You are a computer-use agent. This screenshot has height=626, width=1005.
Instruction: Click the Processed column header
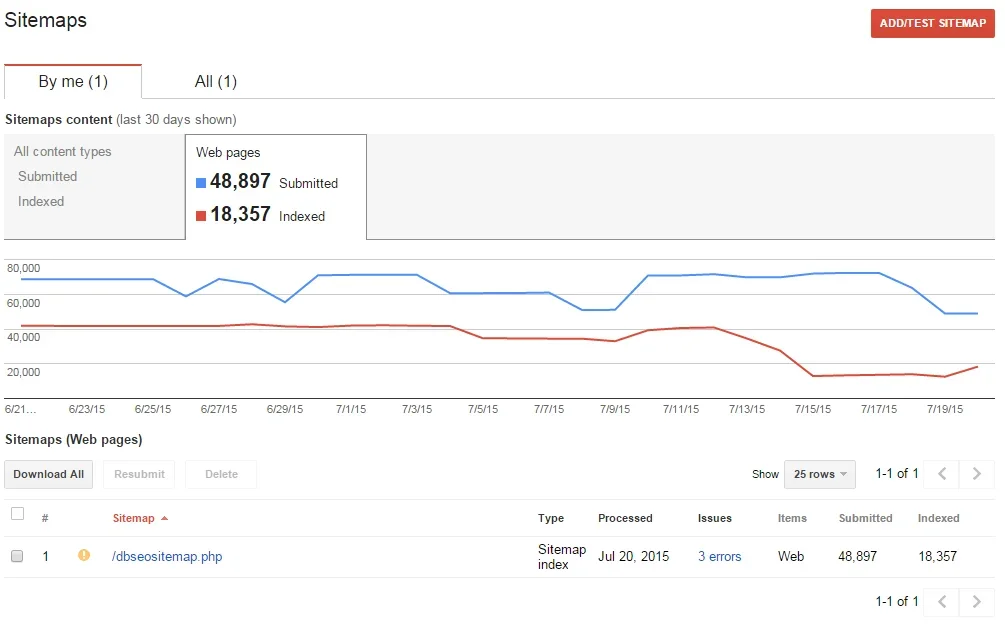[x=625, y=518]
